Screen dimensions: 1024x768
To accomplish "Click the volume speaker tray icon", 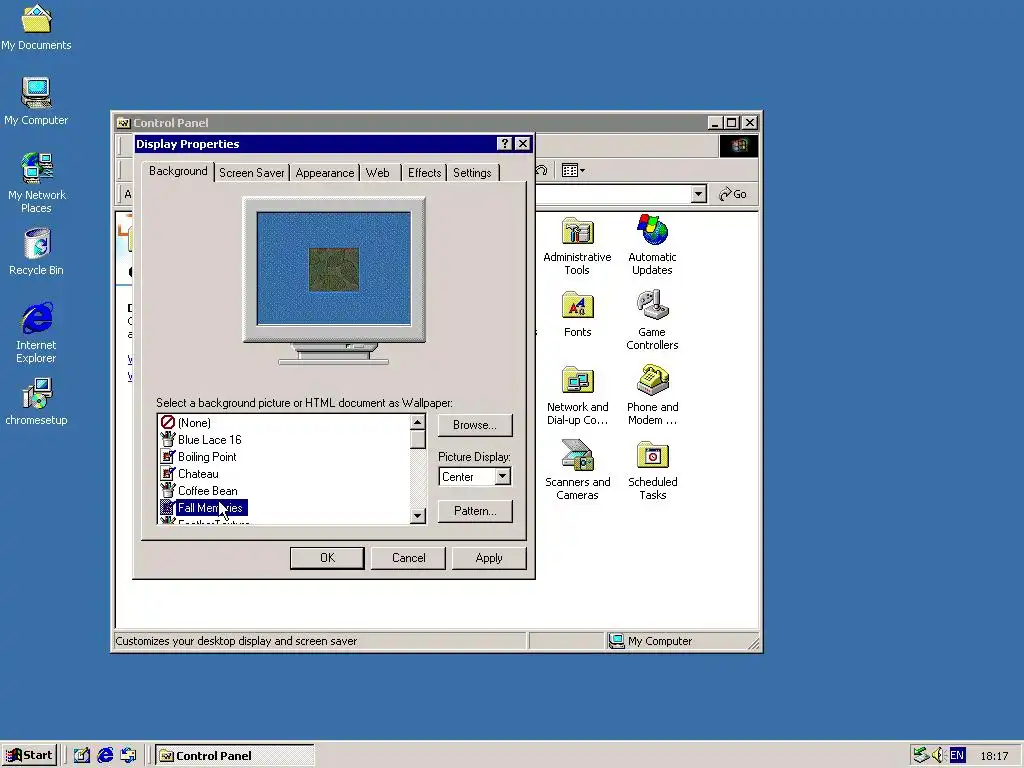I will pyautogui.click(x=938, y=756).
